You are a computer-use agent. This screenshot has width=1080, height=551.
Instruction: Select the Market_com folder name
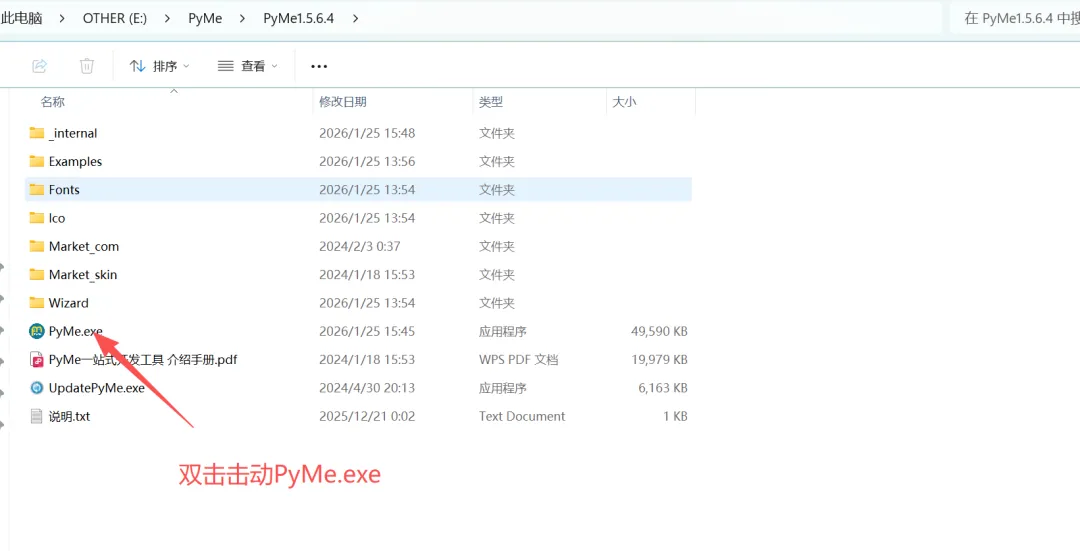83,246
